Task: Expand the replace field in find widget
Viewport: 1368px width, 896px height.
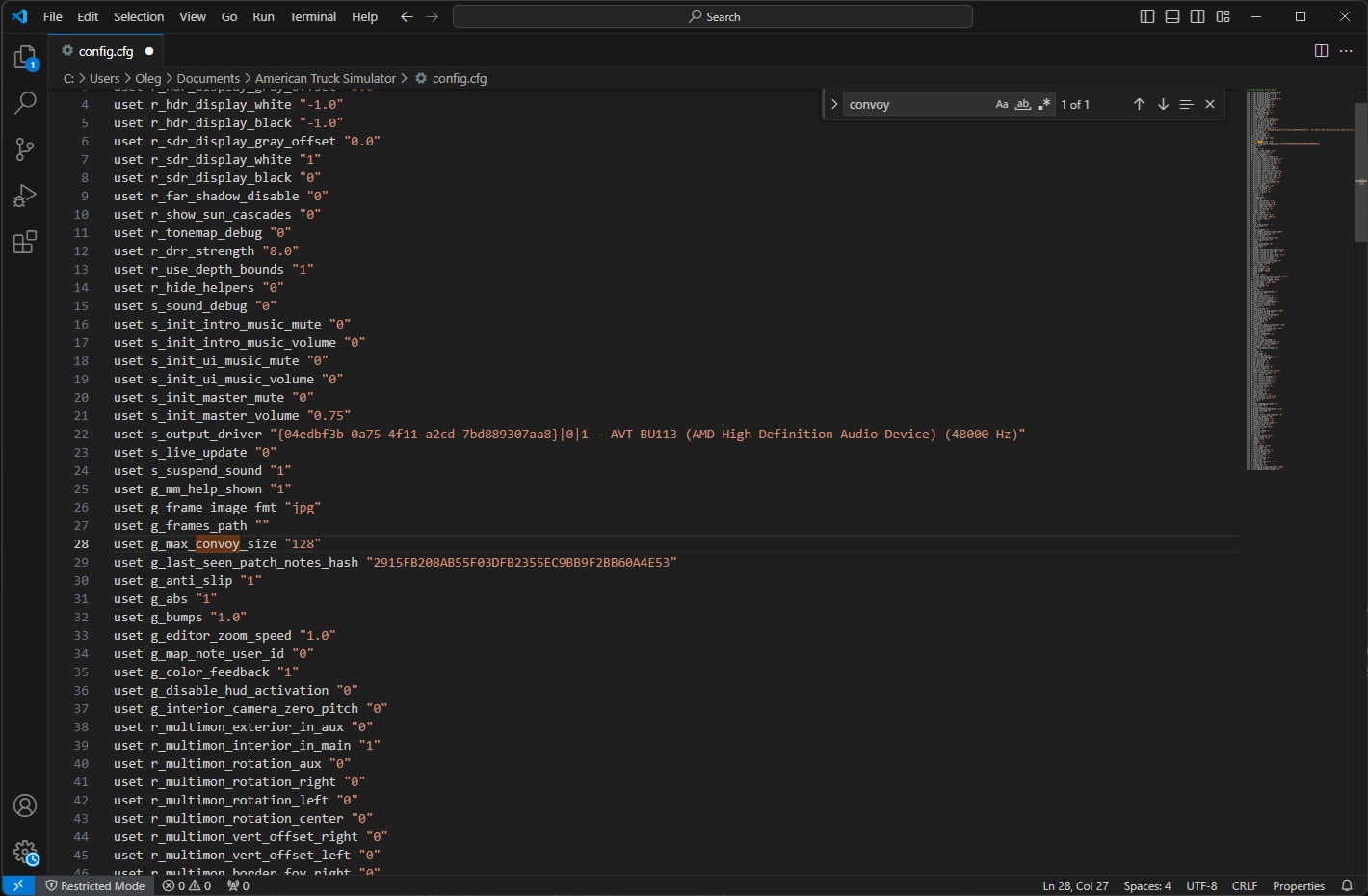Action: pyautogui.click(x=834, y=104)
